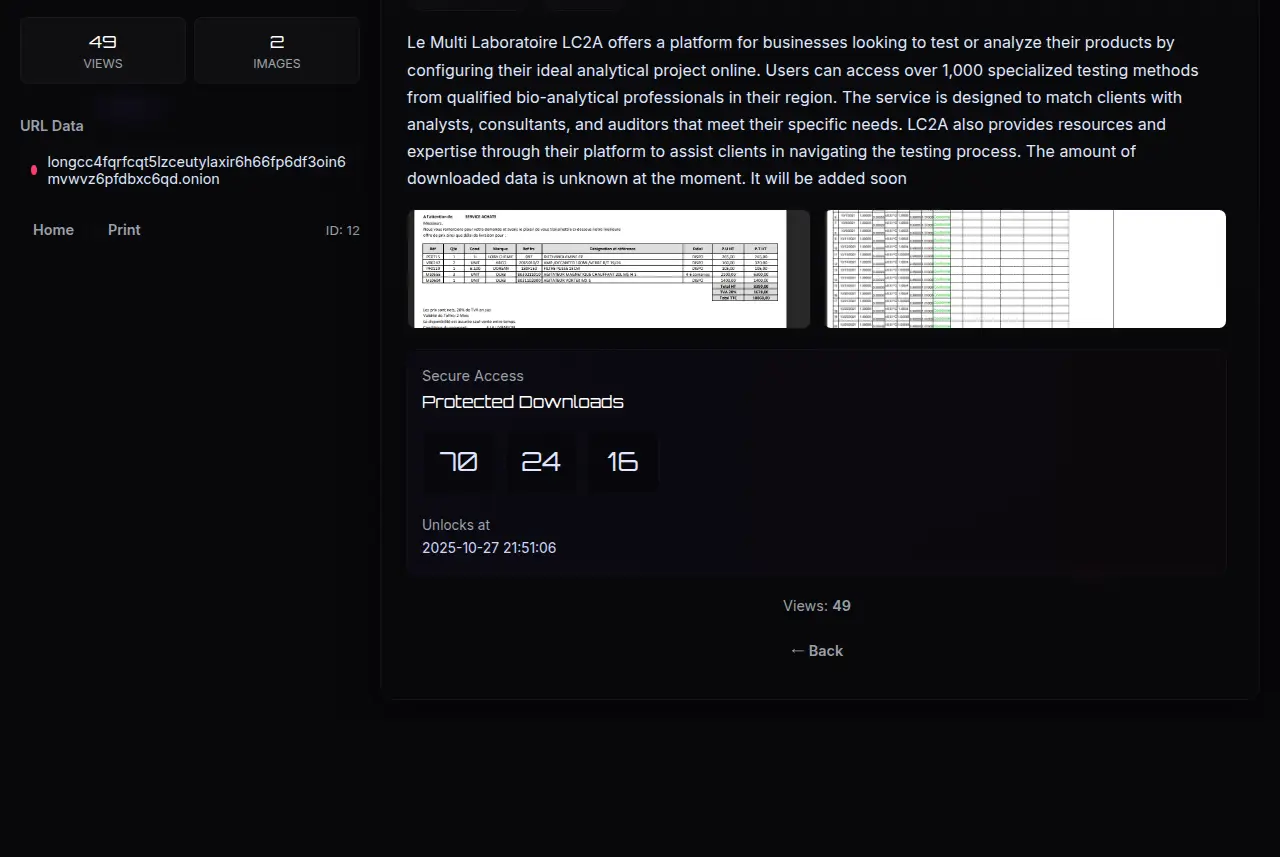Click the Unlocks at label
1280x857 pixels.
point(456,525)
